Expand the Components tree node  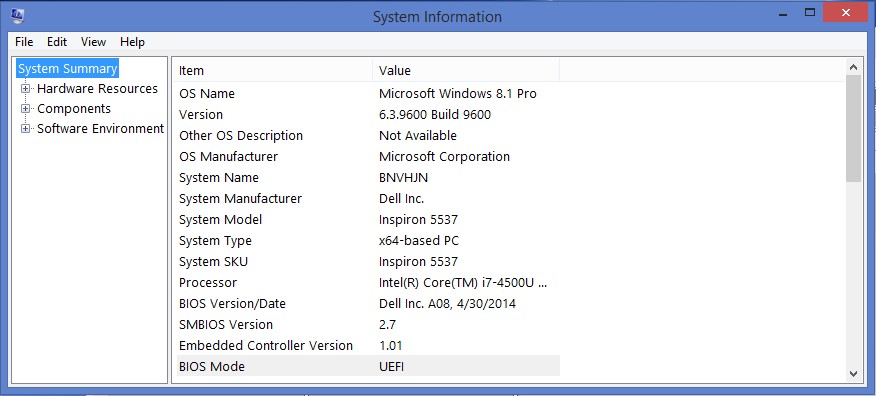(x=25, y=109)
